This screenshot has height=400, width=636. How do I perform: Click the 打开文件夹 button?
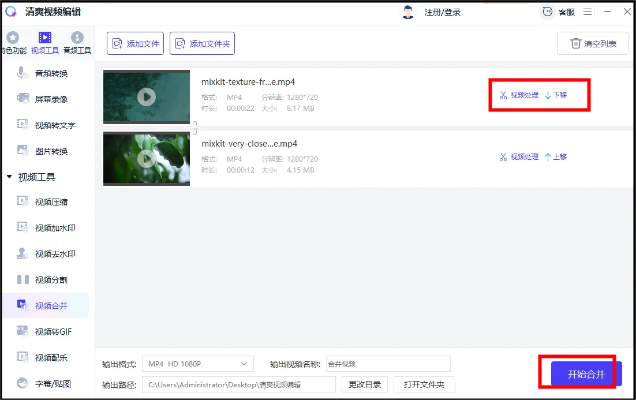[x=424, y=385]
